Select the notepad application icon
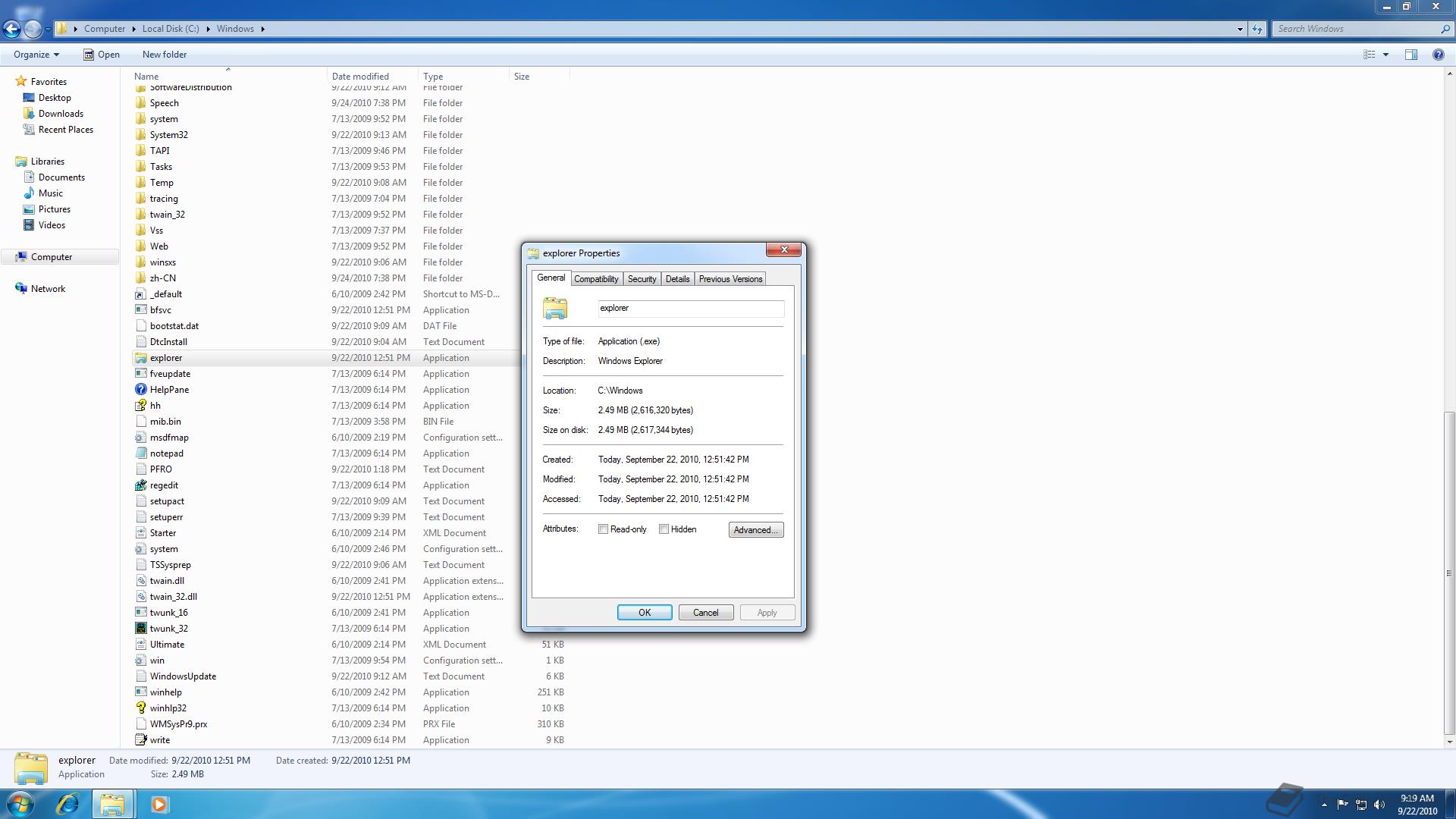Screen dimensions: 1456x819 [x=140, y=453]
